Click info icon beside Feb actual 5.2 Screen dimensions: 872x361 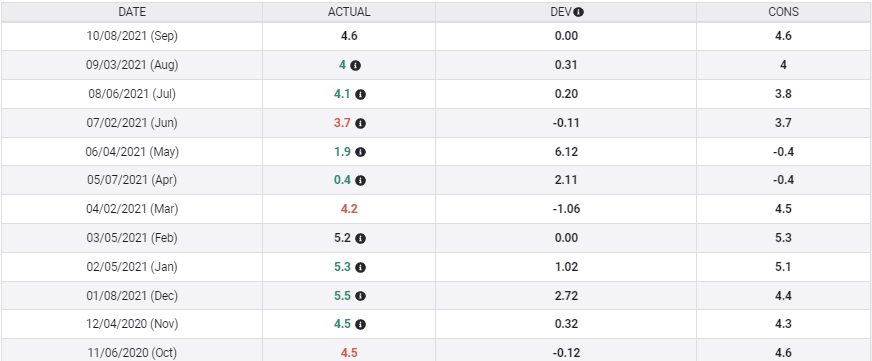(360, 239)
